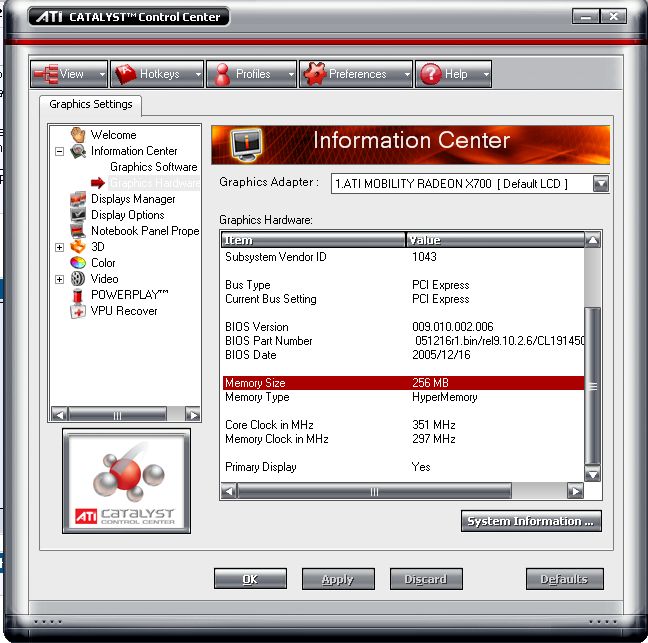Image resolution: width=648 pixels, height=643 pixels.
Task: Select the Core Clock in MHz row
Action: point(403,425)
